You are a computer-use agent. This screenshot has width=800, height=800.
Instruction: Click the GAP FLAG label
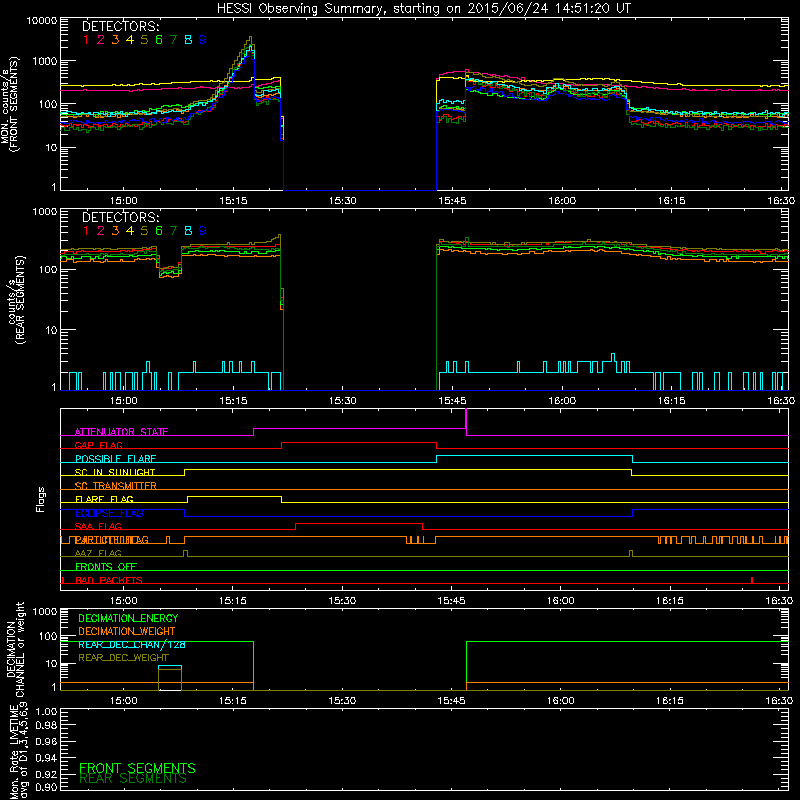98,445
